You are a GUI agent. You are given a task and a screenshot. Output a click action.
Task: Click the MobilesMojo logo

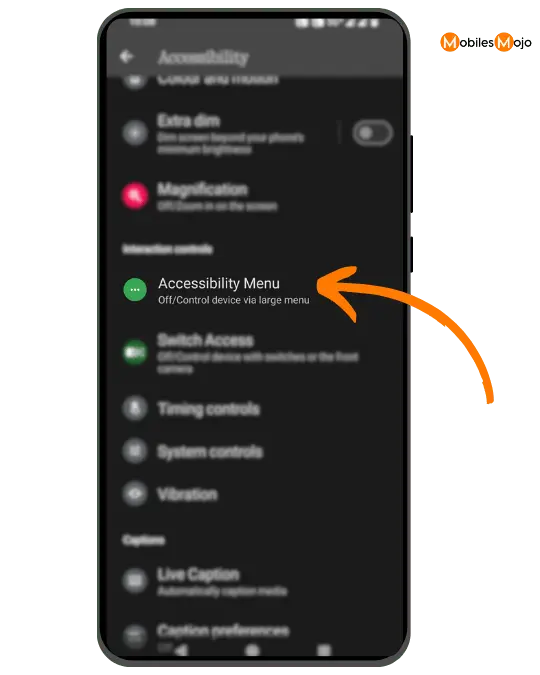click(486, 42)
